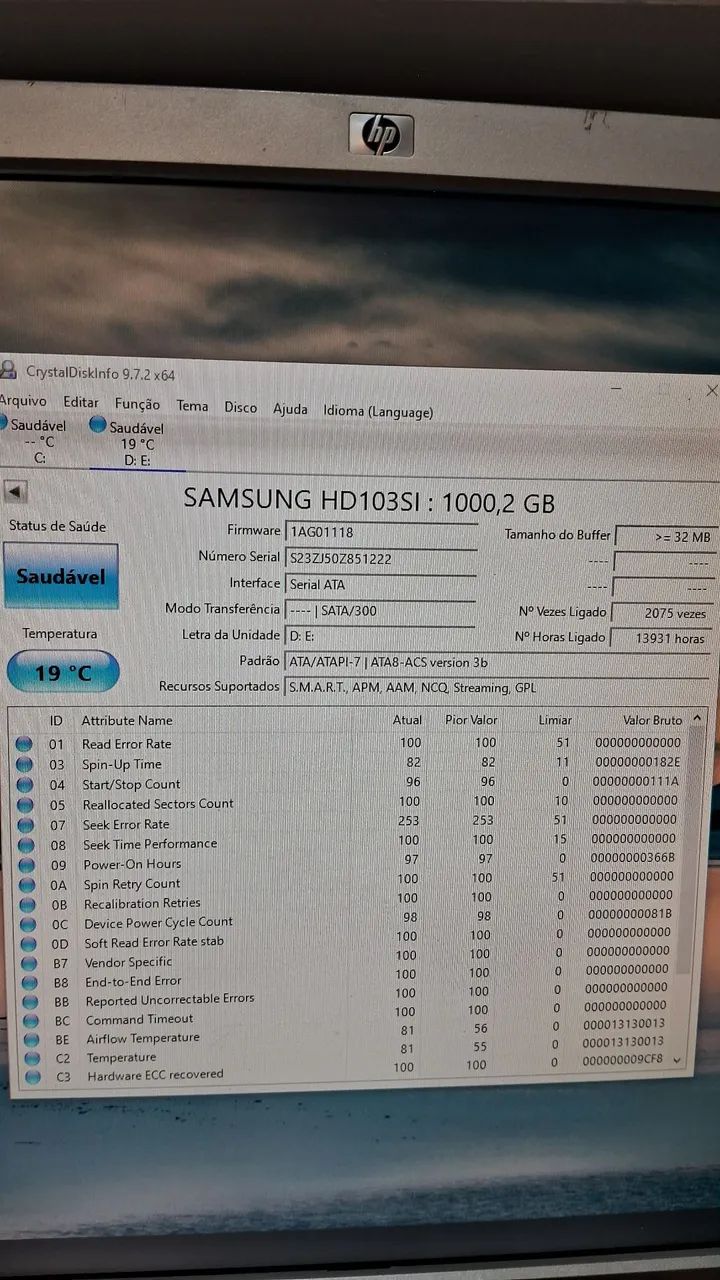Screen dimensions: 720x1280
Task: Click status icon for Seek Error Rate
Action: [x=26, y=825]
